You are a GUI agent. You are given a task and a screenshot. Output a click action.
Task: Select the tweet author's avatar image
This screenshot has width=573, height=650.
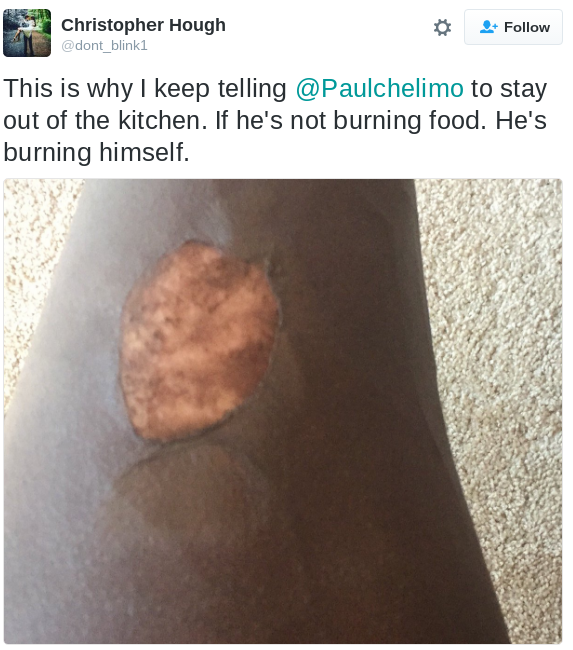(27, 33)
